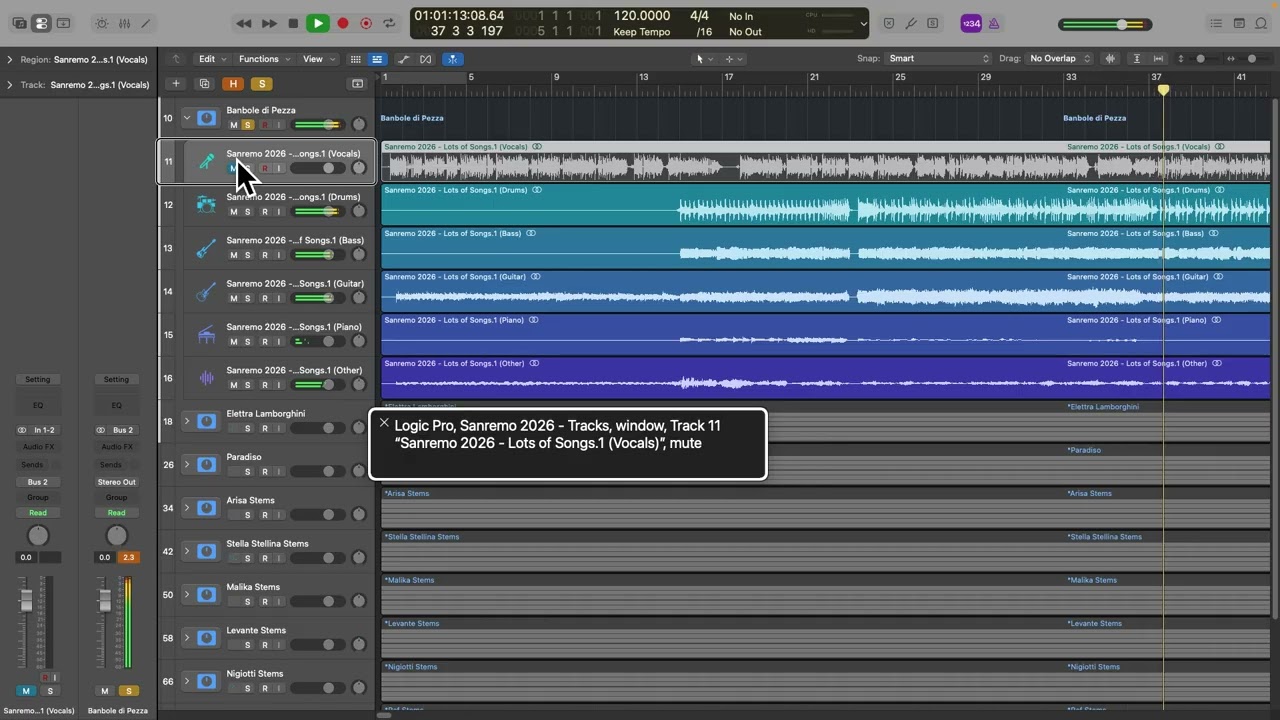Toggle the blue list view icon

point(377,59)
